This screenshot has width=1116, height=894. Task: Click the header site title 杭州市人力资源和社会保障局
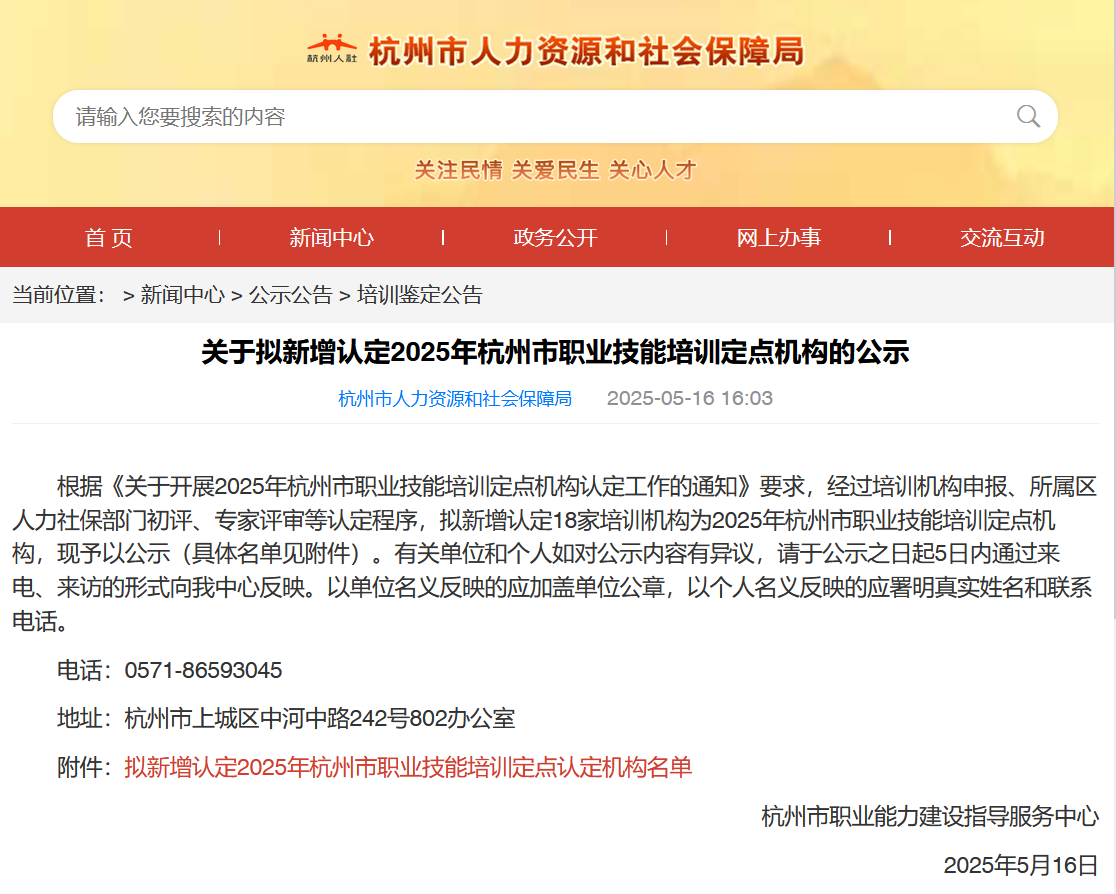[x=586, y=50]
